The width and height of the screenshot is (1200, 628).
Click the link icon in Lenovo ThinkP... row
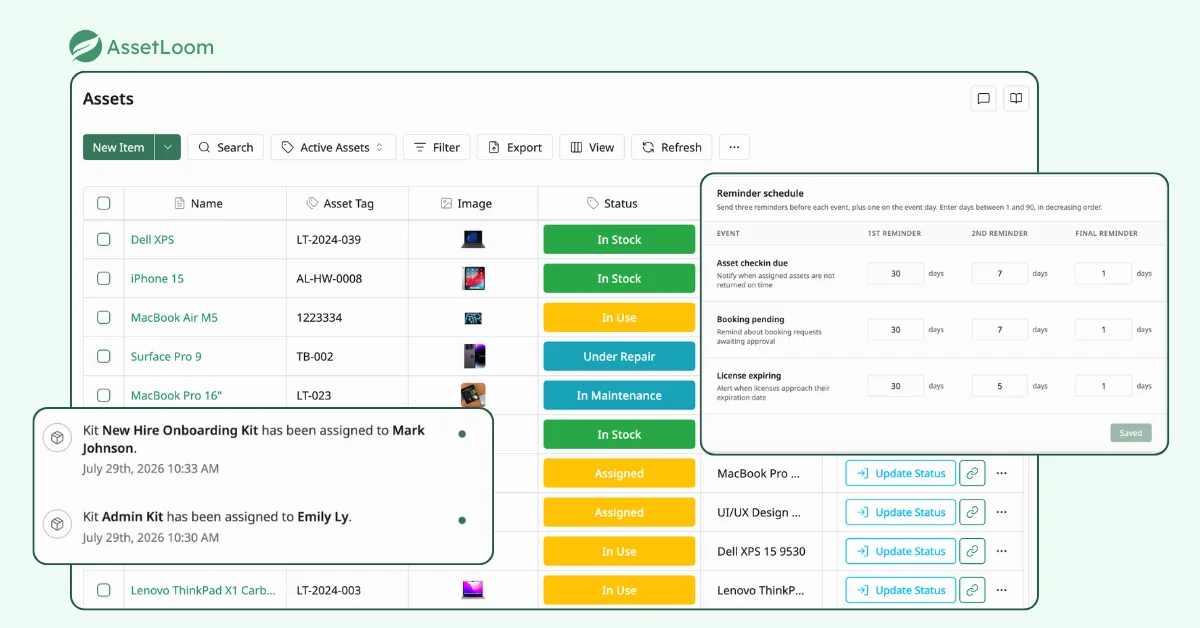[972, 590]
